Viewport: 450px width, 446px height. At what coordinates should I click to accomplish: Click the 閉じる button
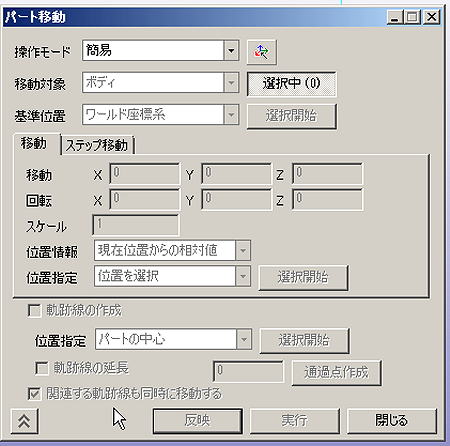click(x=392, y=421)
